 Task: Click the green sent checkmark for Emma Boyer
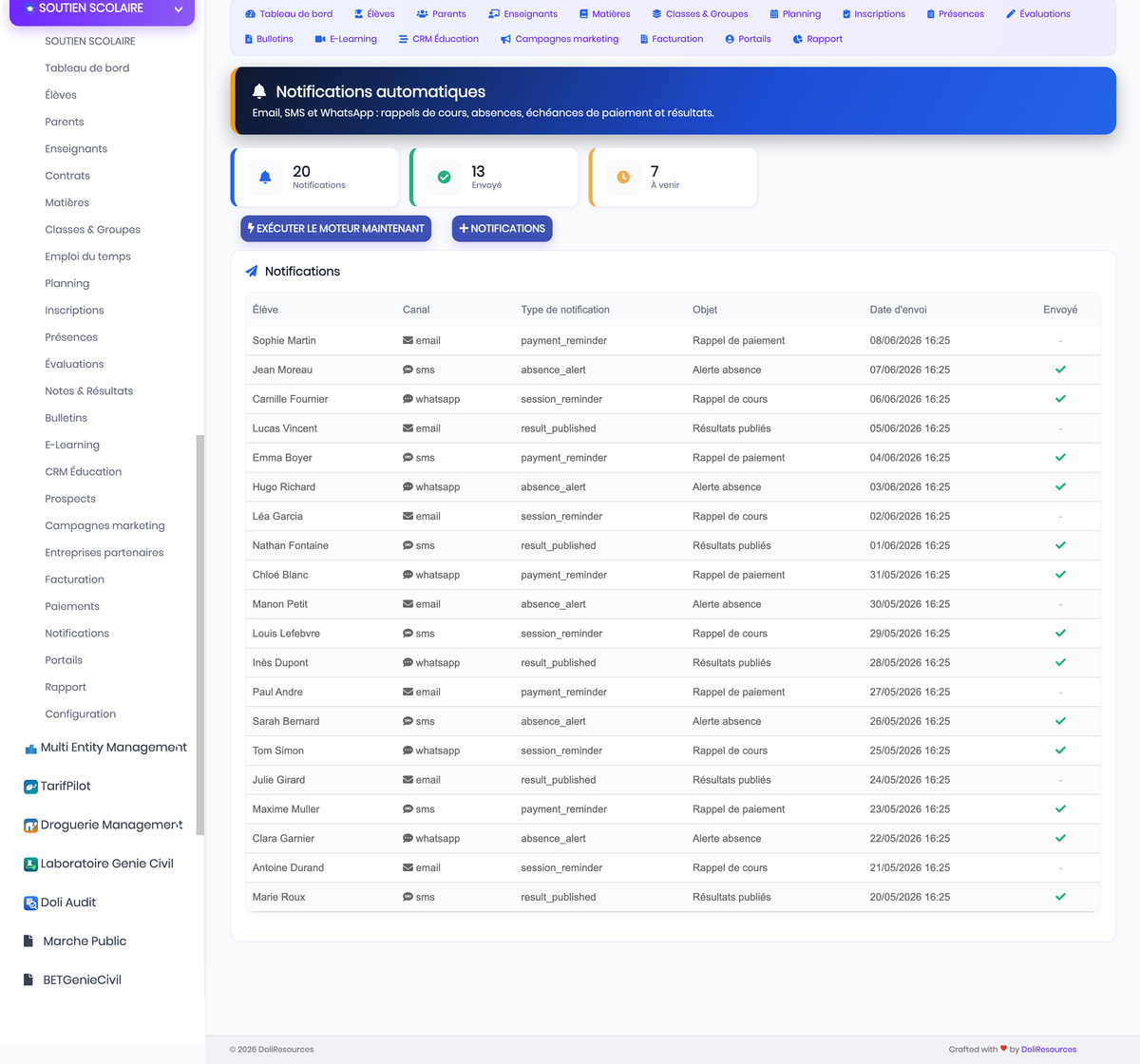(x=1060, y=457)
